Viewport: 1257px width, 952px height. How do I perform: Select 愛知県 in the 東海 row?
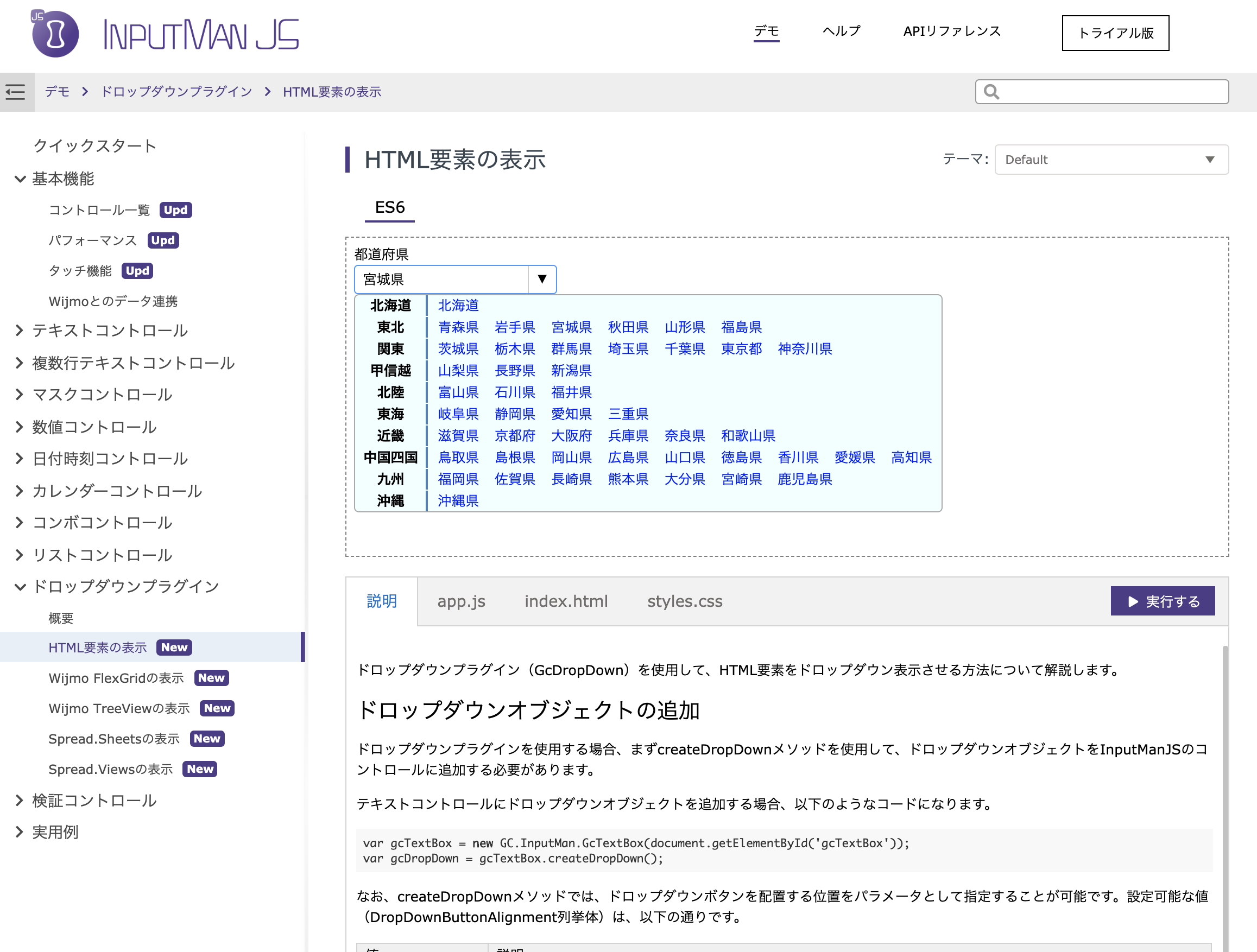(x=571, y=414)
